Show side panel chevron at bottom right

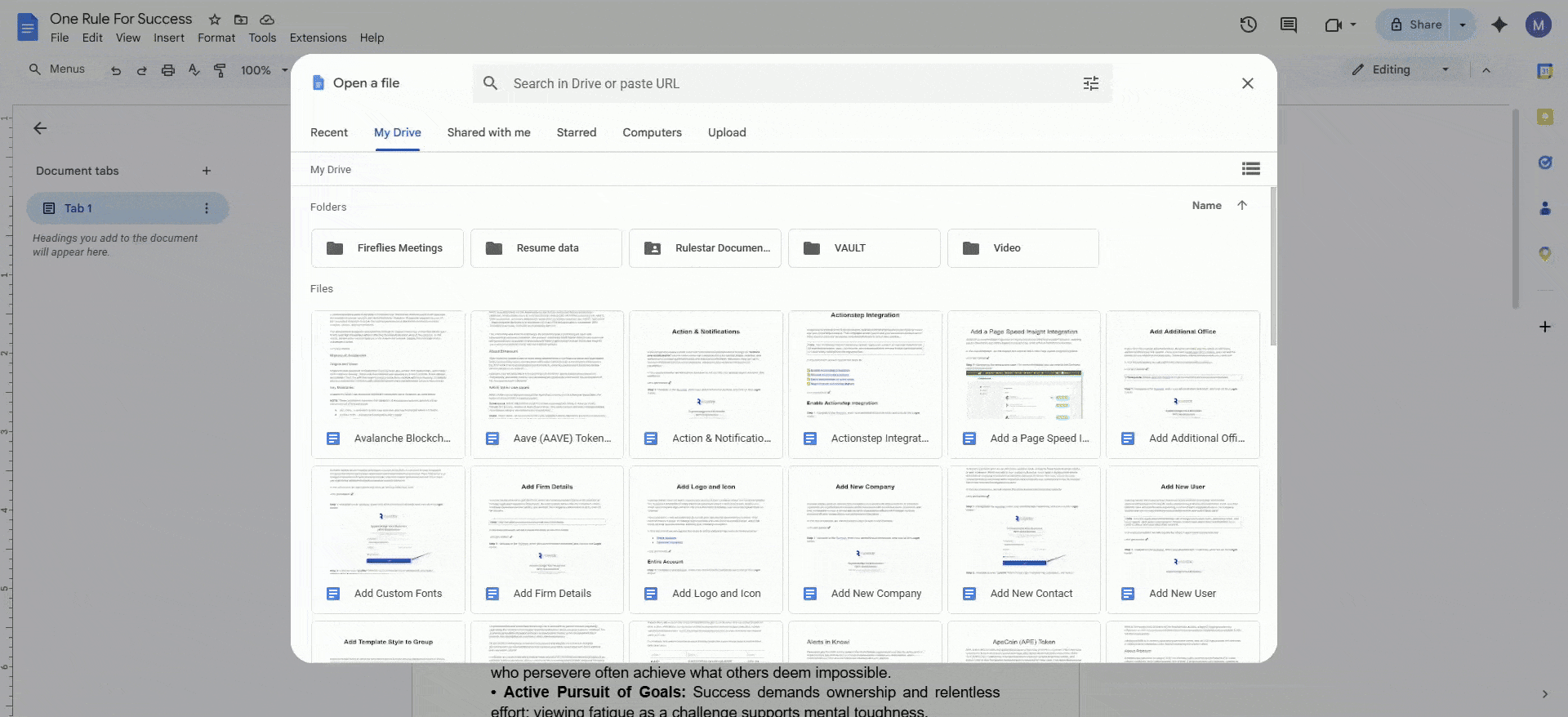[1545, 694]
